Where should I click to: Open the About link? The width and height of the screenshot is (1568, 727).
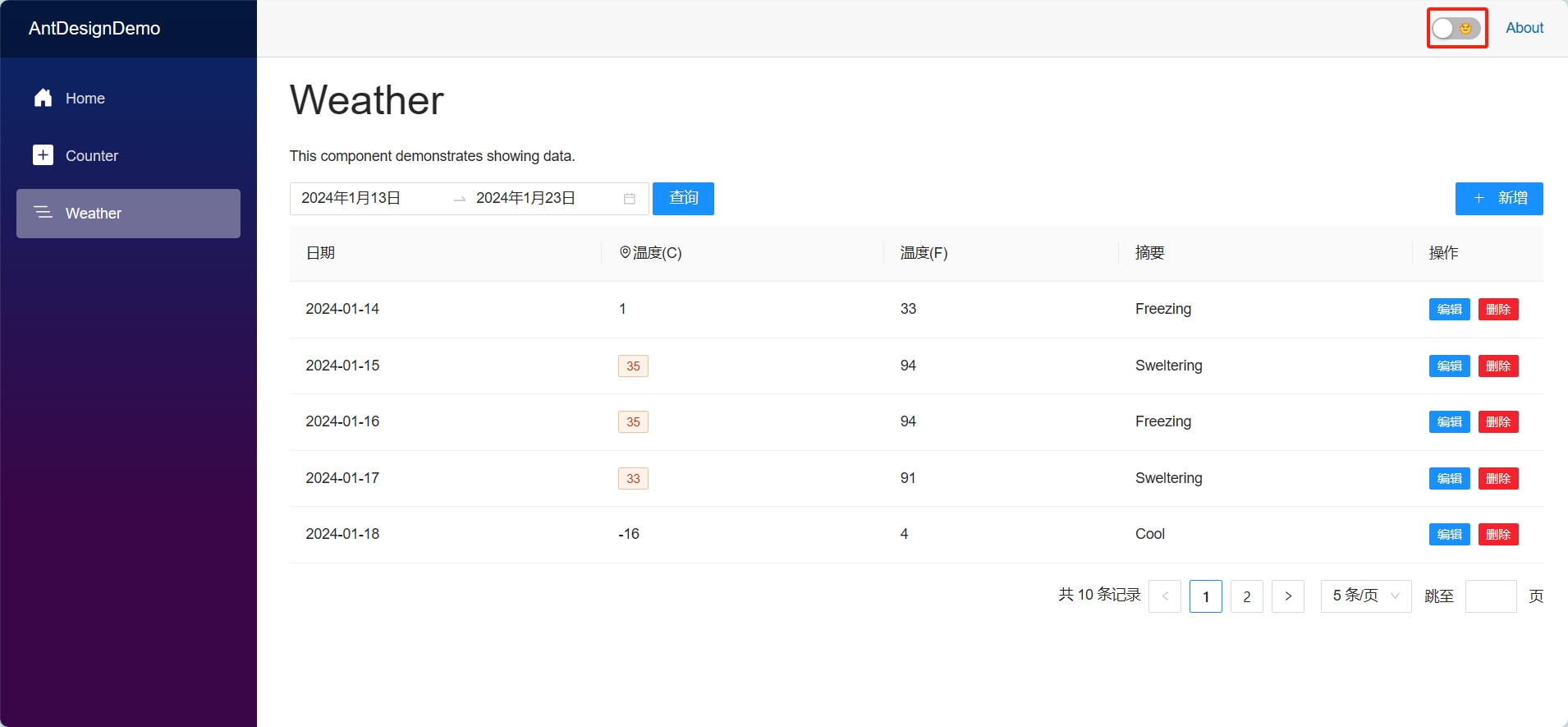coord(1524,28)
